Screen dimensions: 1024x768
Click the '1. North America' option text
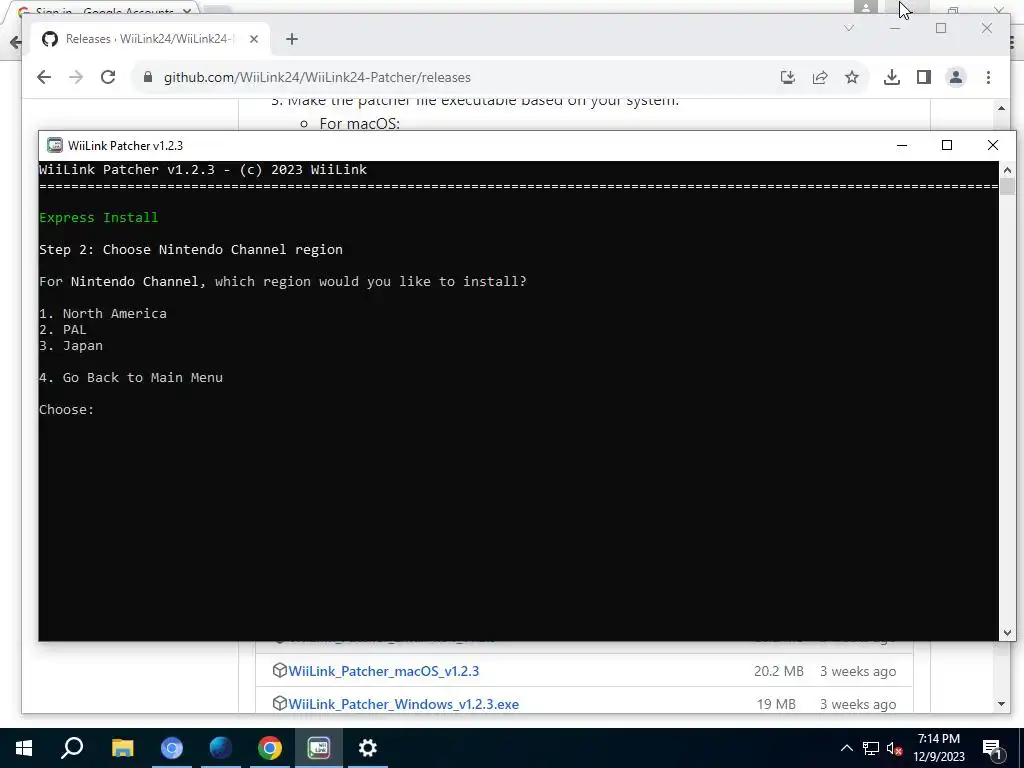click(103, 313)
